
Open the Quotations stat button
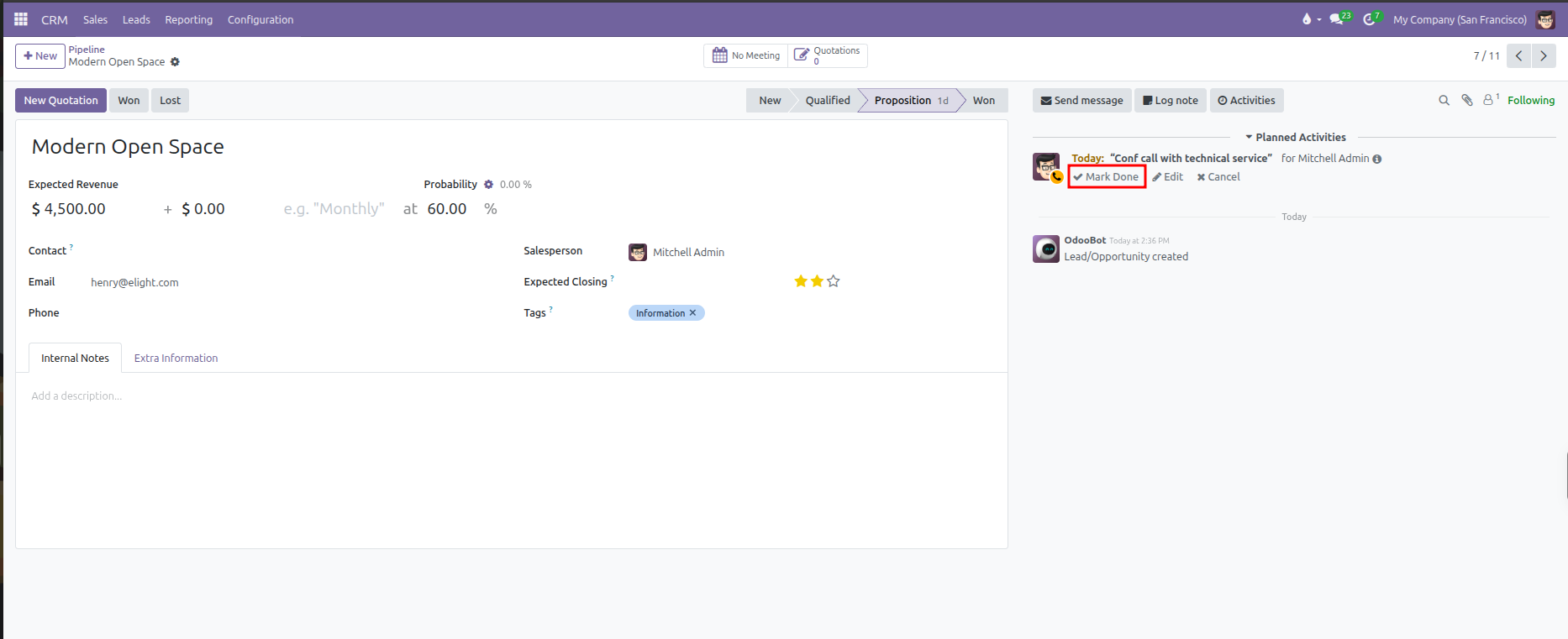pyautogui.click(x=828, y=56)
